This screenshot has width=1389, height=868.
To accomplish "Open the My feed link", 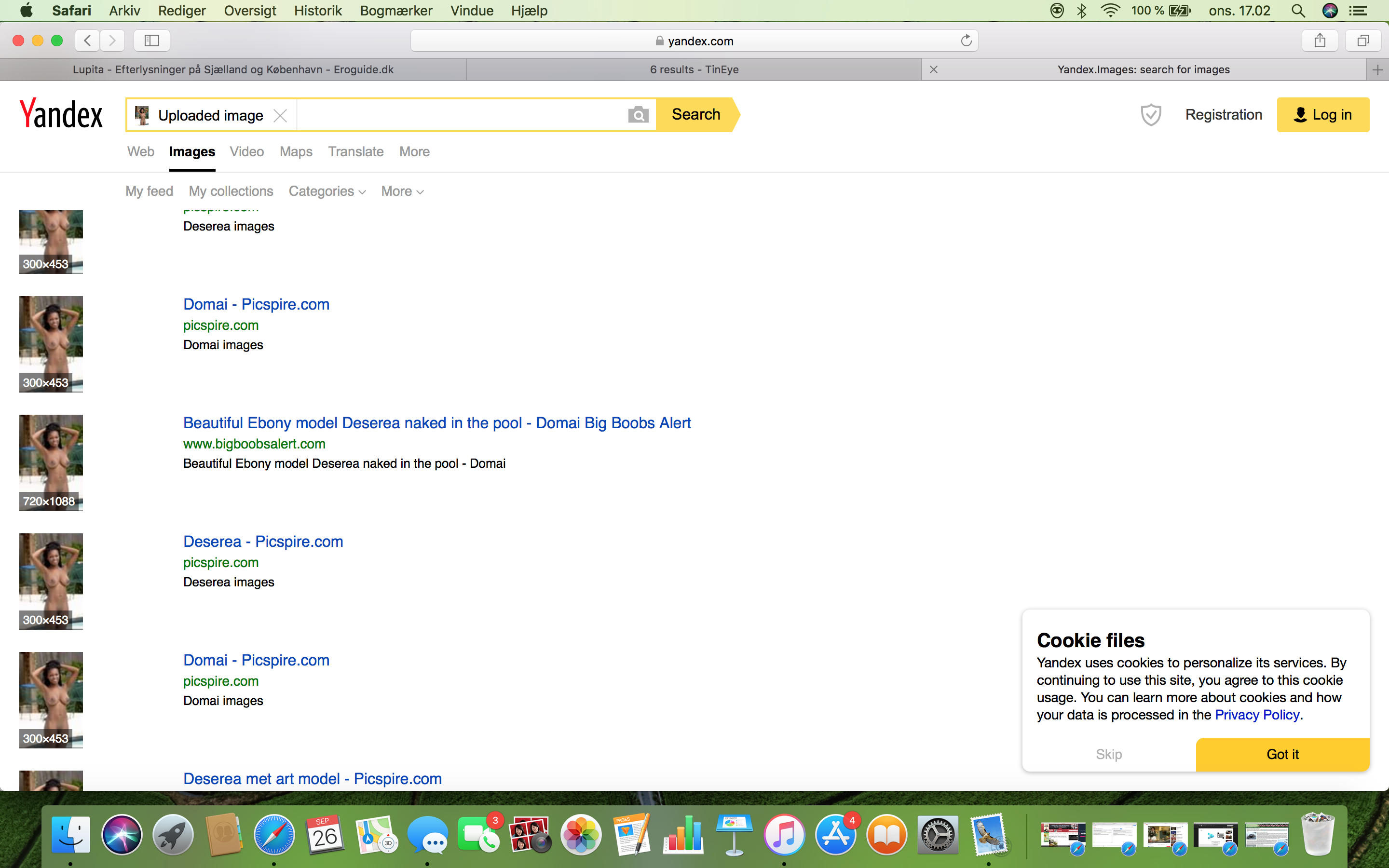I will [x=149, y=191].
